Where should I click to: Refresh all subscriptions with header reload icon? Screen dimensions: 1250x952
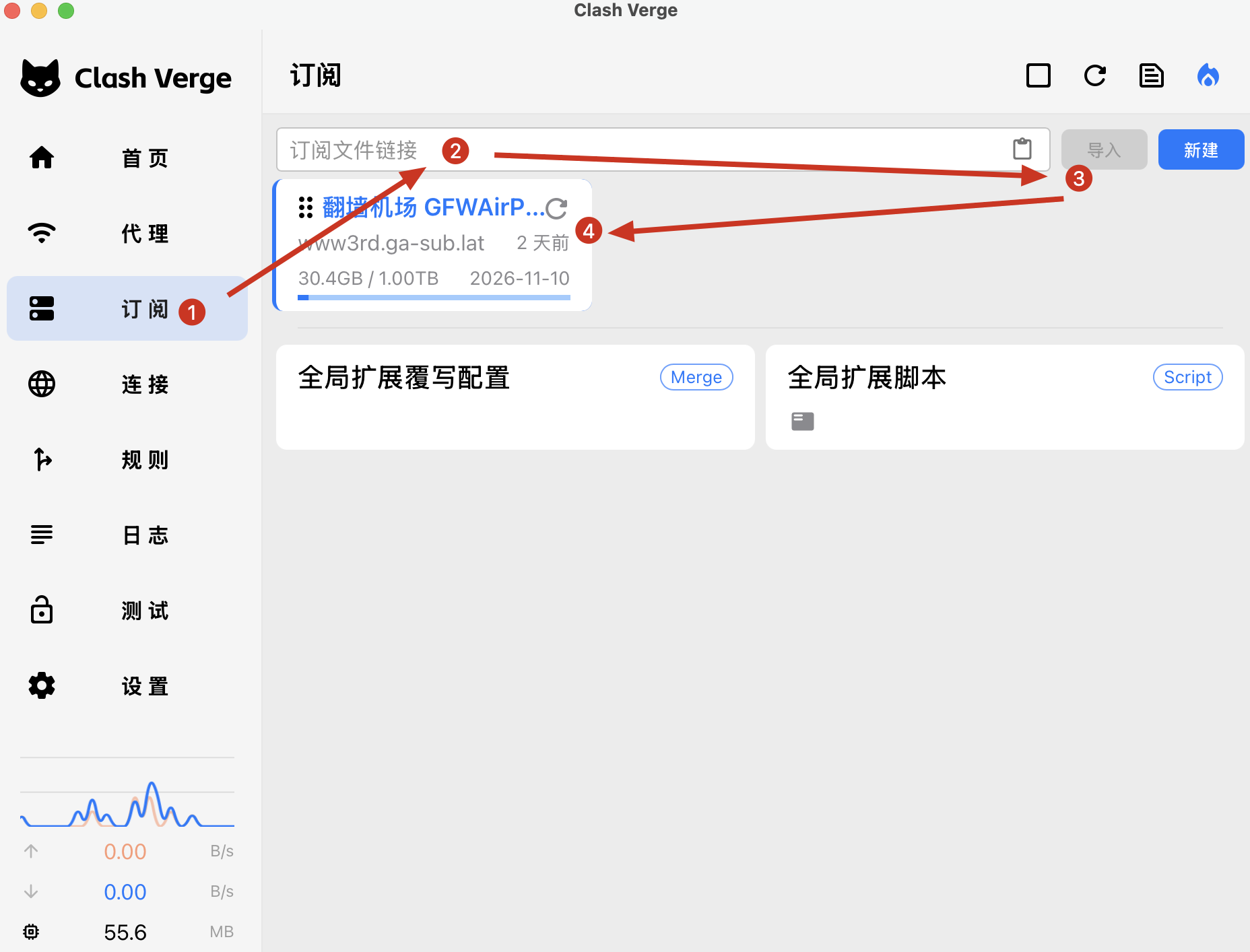coord(1095,75)
